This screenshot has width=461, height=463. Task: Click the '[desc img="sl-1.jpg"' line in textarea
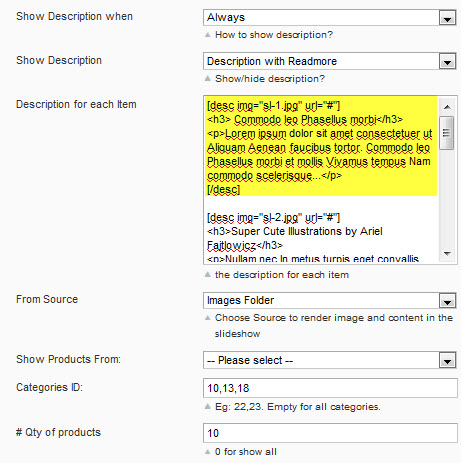[x=273, y=106]
